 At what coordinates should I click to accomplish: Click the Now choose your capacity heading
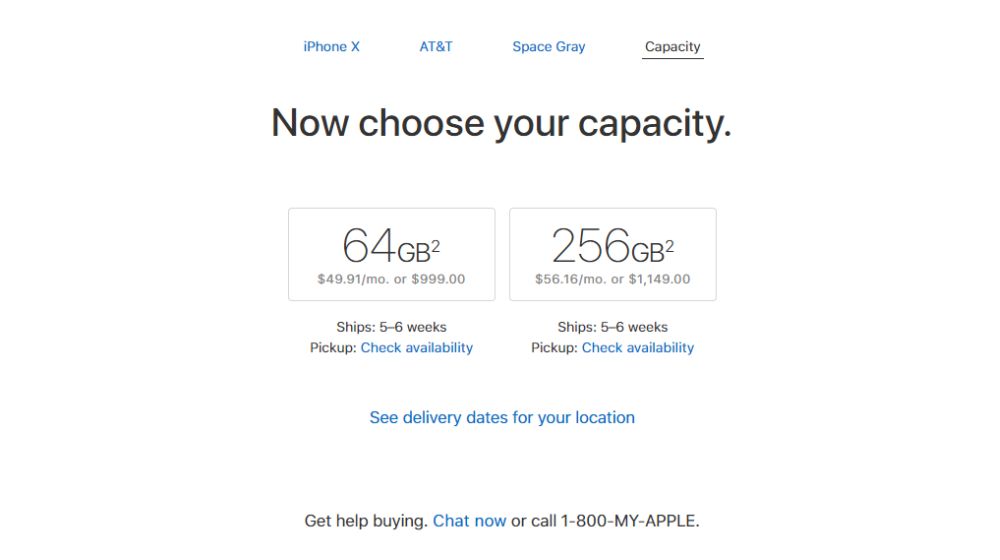click(501, 123)
